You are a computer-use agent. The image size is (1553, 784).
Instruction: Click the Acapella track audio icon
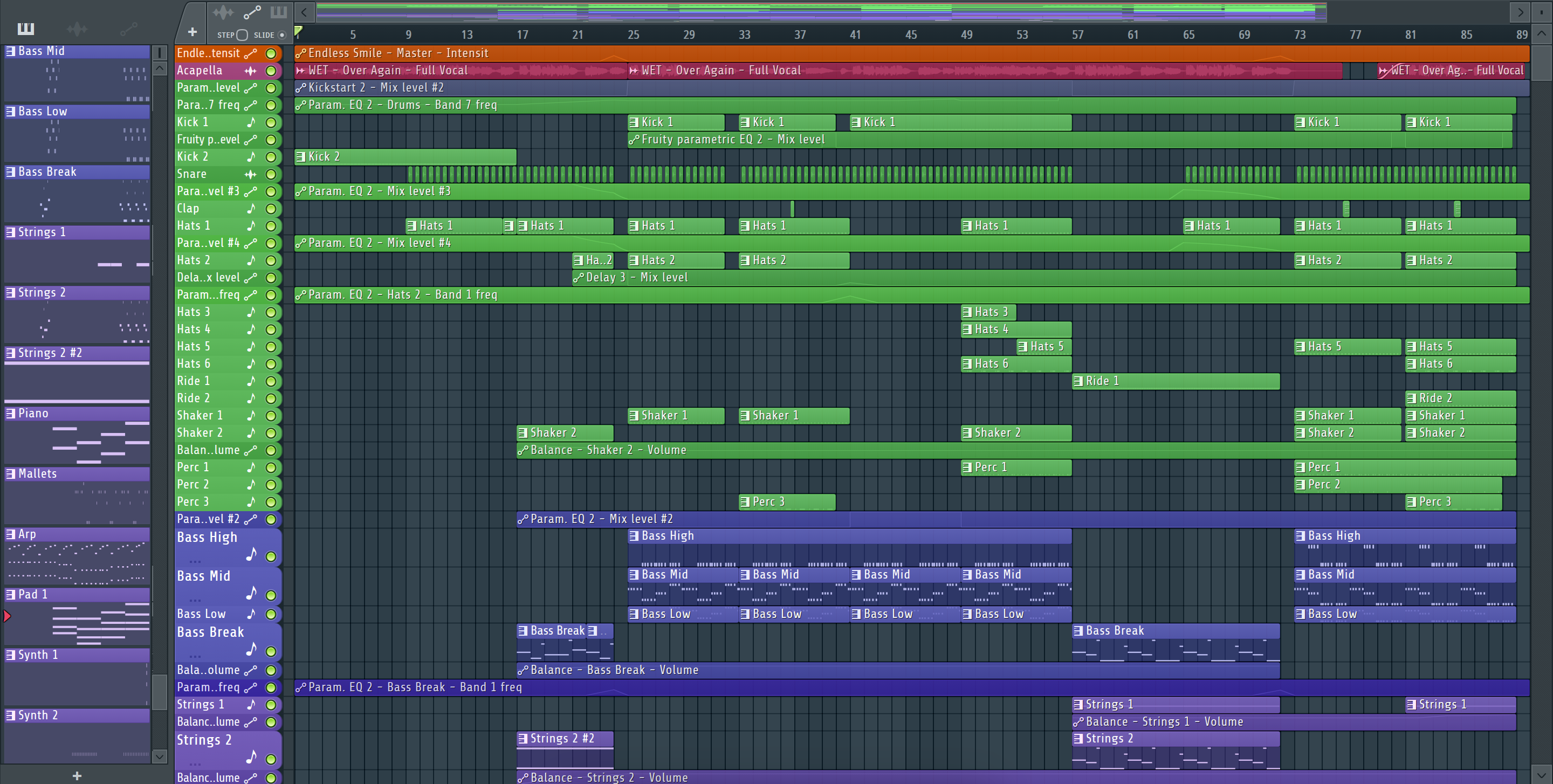coord(251,71)
